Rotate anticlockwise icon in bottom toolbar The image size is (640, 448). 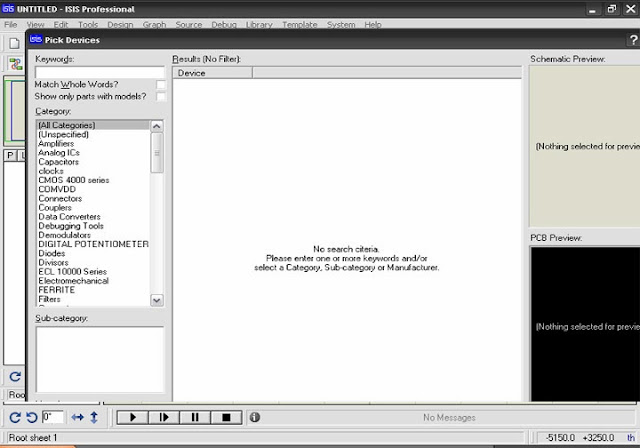(32, 417)
